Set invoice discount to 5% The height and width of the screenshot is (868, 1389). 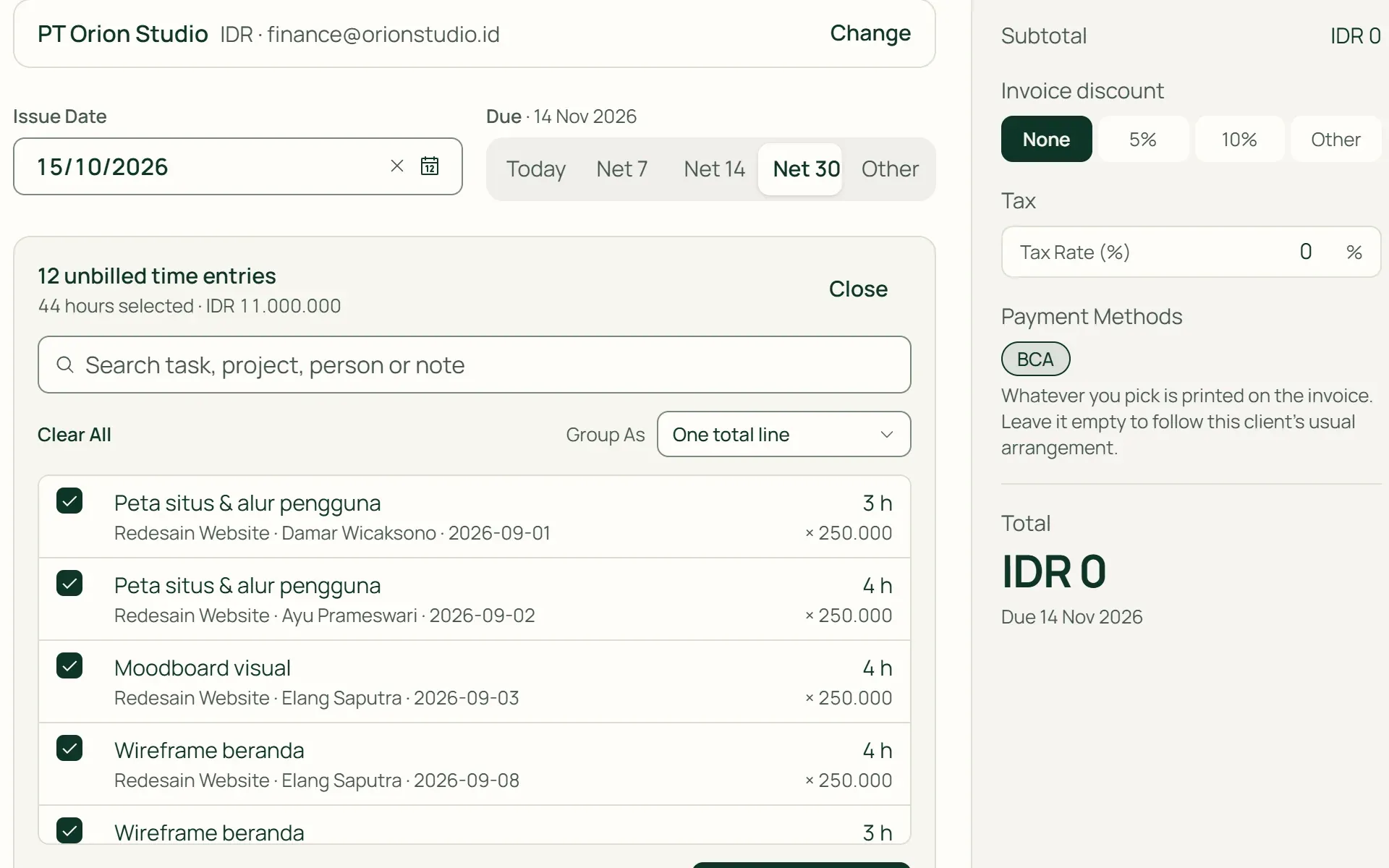click(x=1143, y=139)
